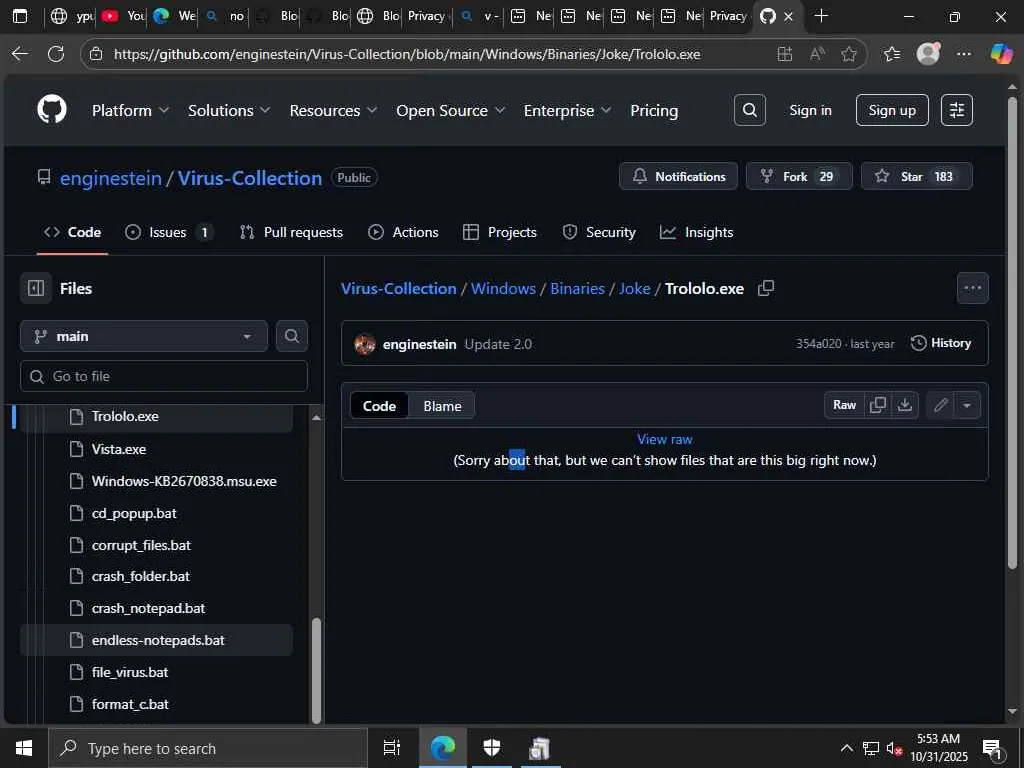
Task: Copy raw file icon
Action: [x=878, y=406]
